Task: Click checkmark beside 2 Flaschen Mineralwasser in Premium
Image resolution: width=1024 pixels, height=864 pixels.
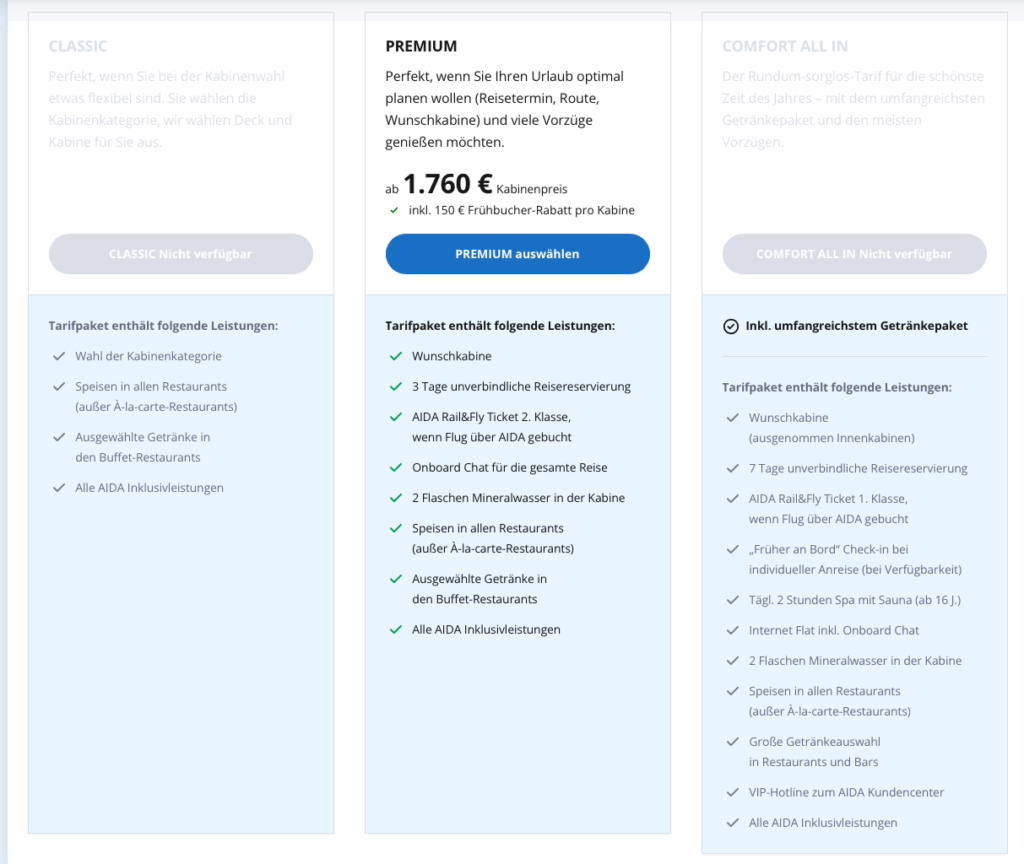Action: [x=396, y=498]
